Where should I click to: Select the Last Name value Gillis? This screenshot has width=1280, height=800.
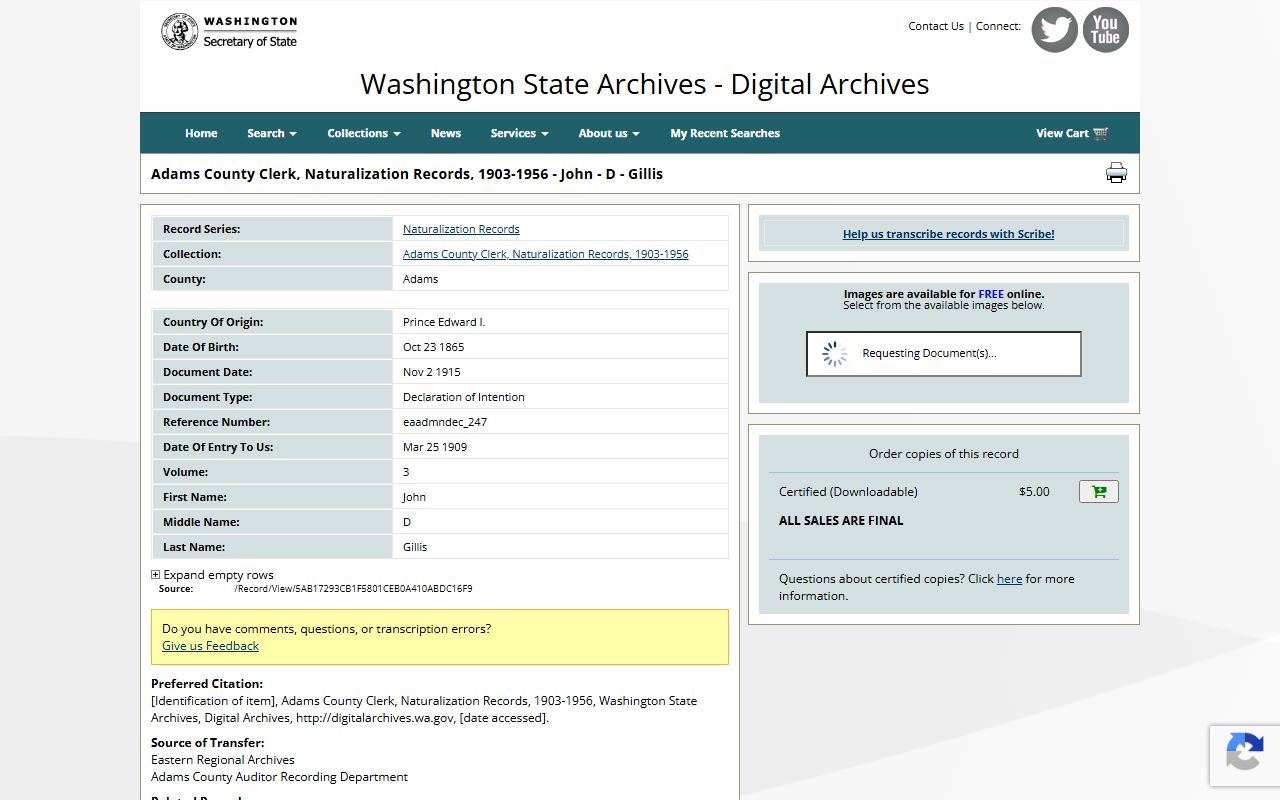point(415,547)
